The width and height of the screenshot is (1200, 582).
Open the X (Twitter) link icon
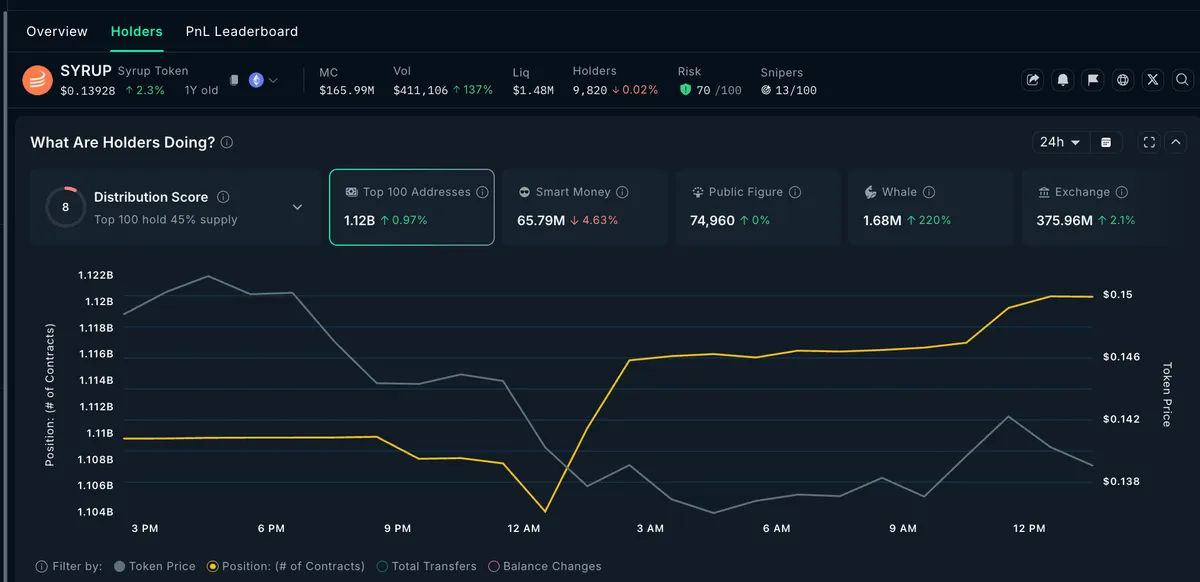tap(1153, 80)
